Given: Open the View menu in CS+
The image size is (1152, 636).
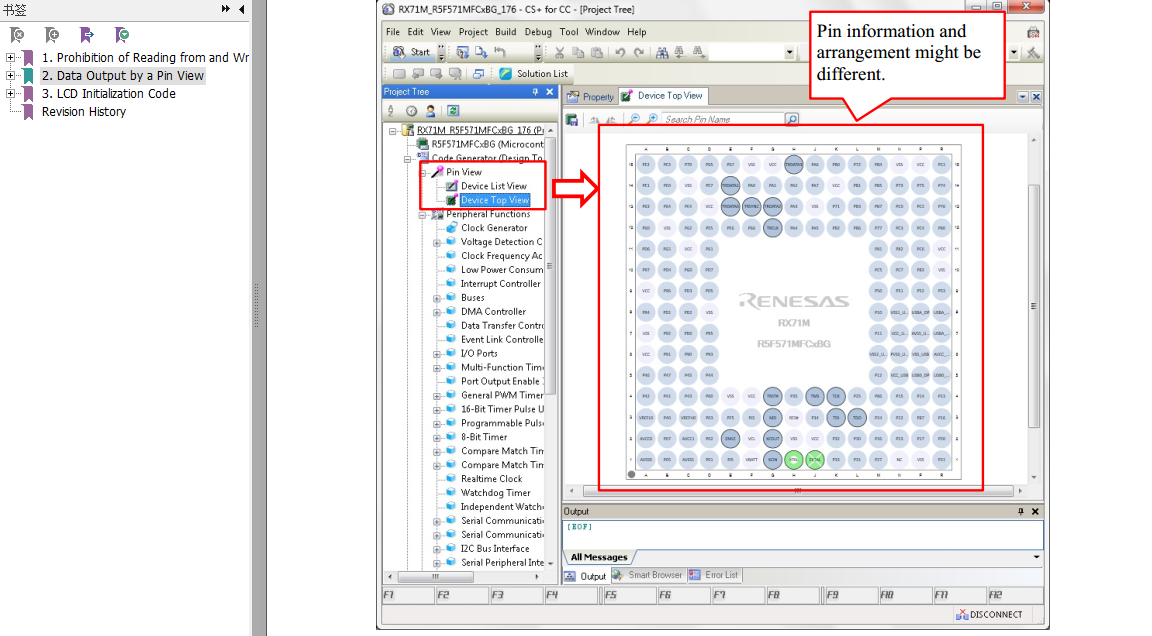Looking at the screenshot, I should 441,32.
